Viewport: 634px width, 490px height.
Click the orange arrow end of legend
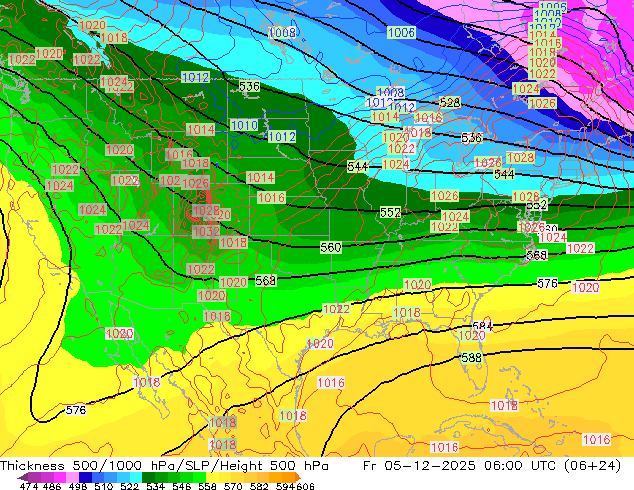pos(298,477)
